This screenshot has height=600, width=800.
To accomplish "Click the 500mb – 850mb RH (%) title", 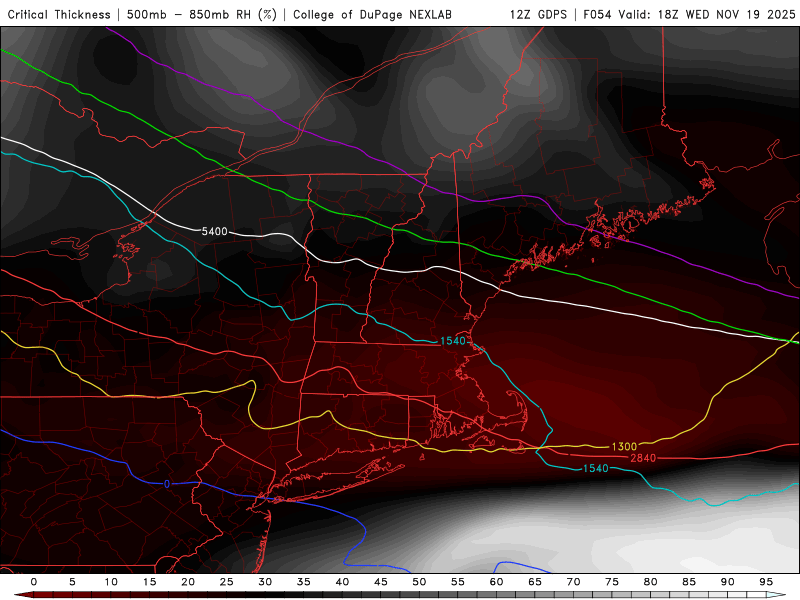I will [202, 14].
